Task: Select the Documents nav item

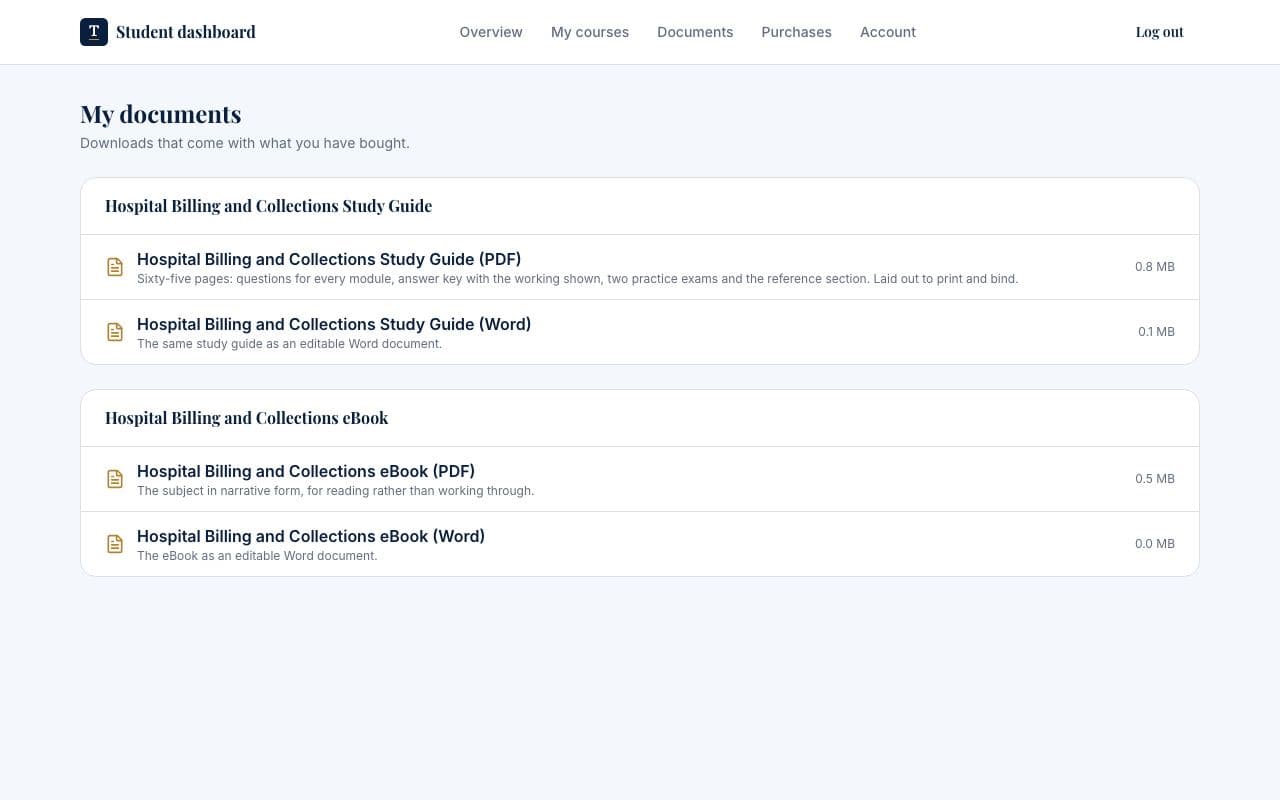Action: click(x=695, y=32)
